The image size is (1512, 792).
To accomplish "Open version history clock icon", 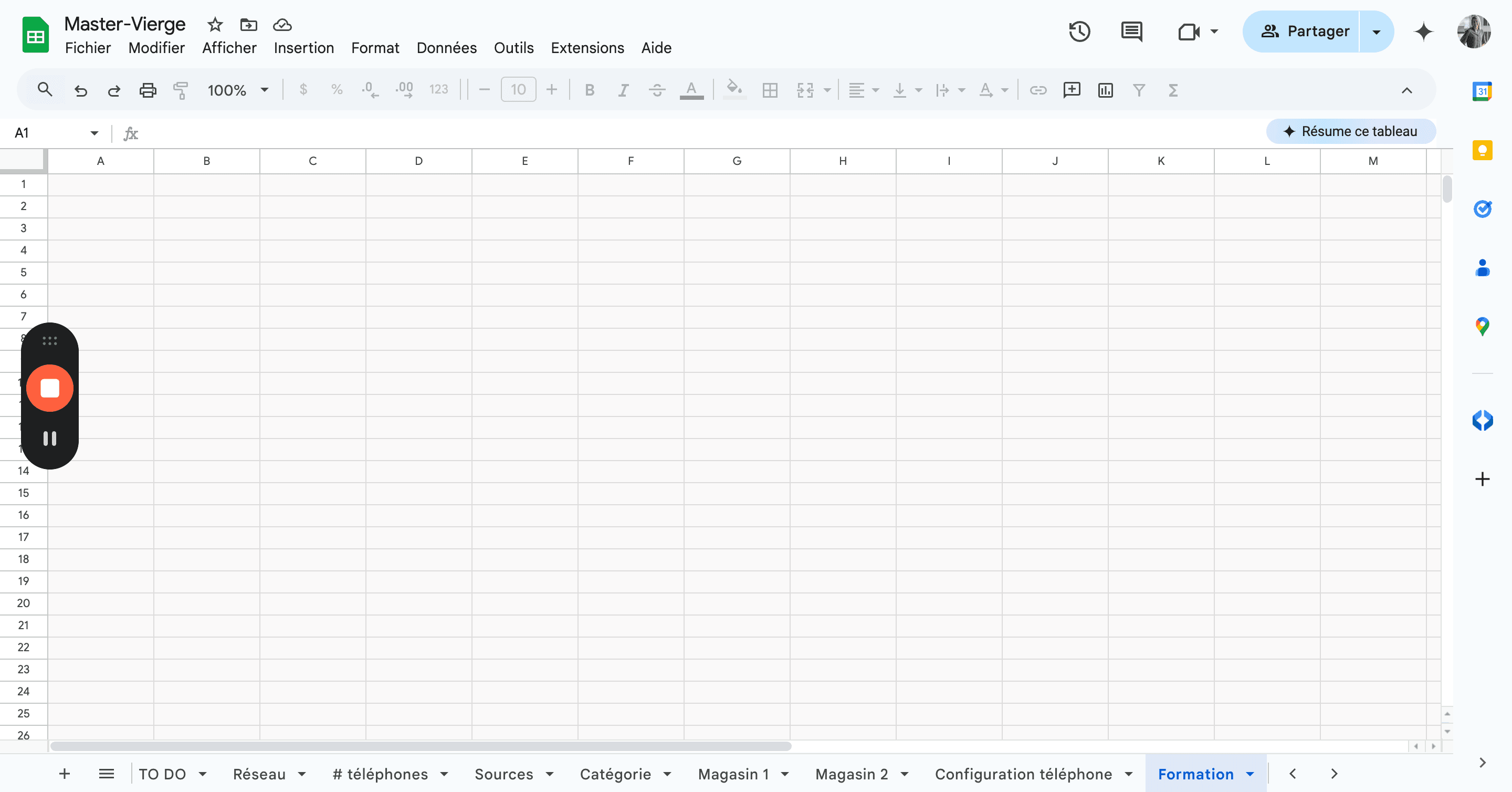I will (1079, 31).
